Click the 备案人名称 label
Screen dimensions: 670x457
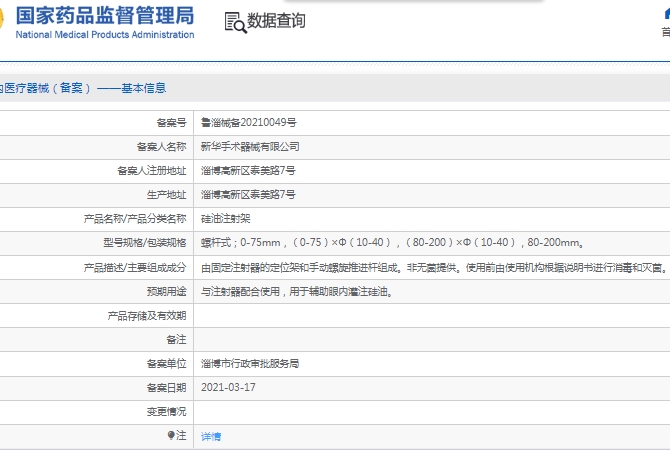162,146
